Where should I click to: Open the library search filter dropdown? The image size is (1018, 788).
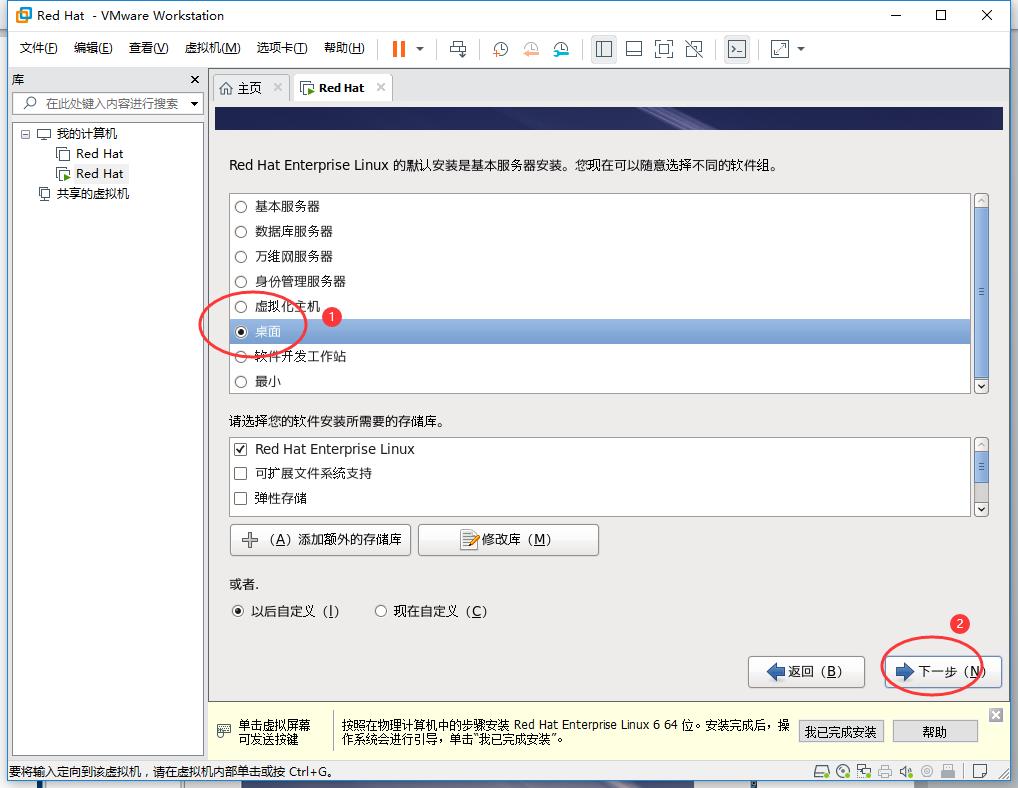click(x=194, y=103)
